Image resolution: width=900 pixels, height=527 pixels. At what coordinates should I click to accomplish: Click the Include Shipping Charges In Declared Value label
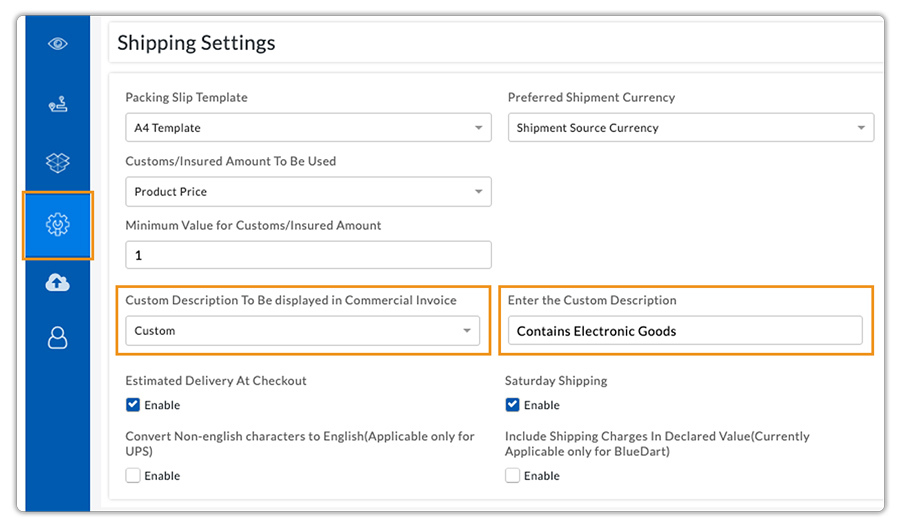point(657,444)
